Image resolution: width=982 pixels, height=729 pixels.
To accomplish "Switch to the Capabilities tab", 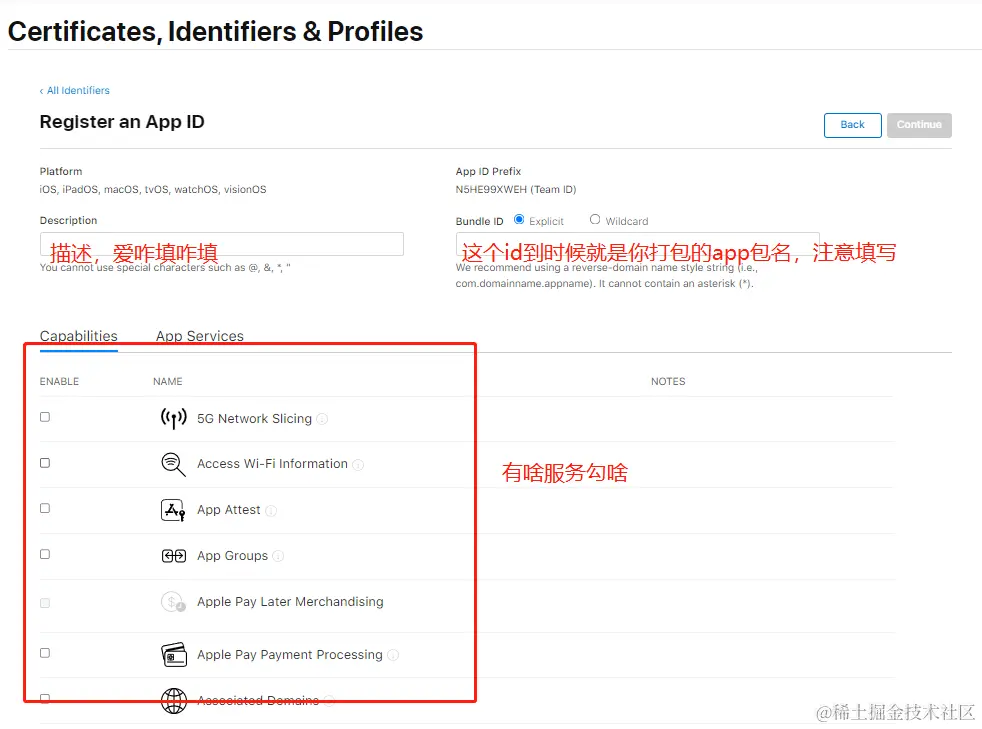I will [x=78, y=336].
